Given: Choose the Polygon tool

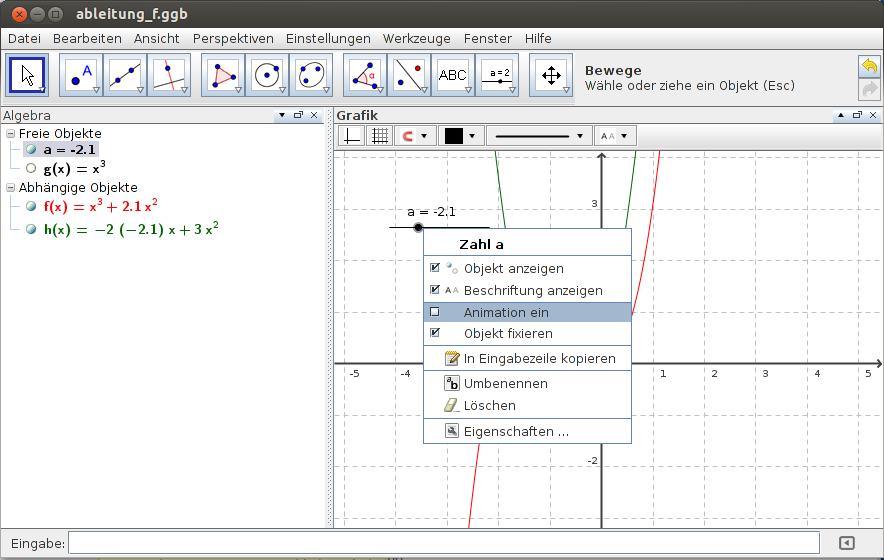Looking at the screenshot, I should [222, 75].
